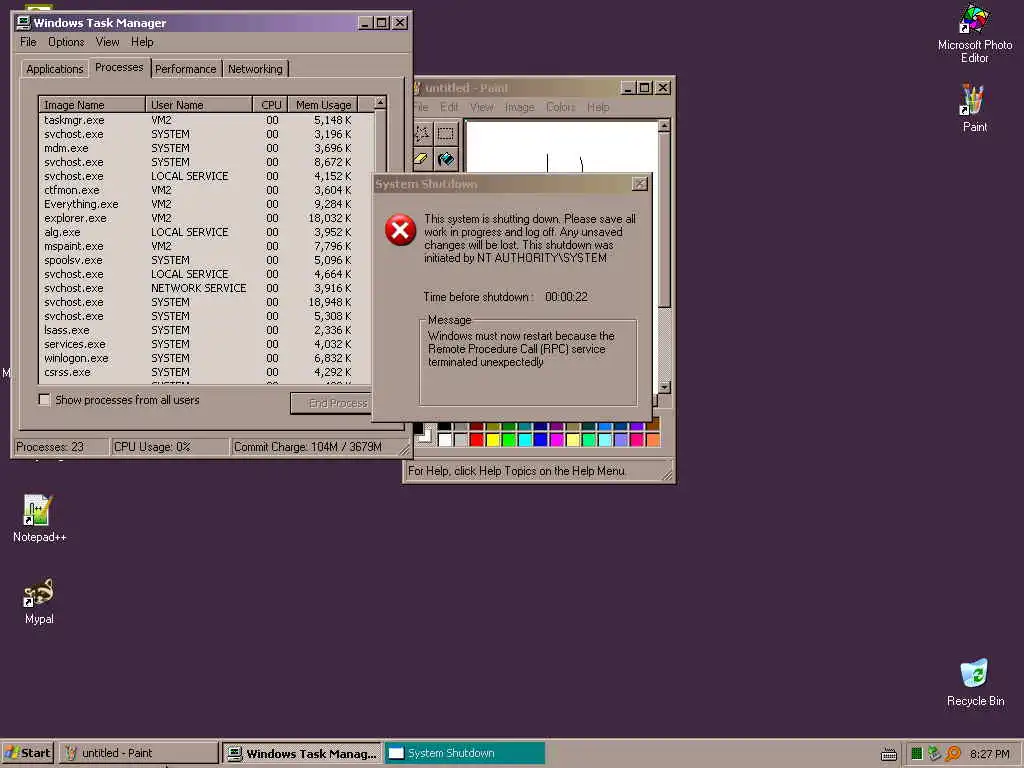This screenshot has height=768, width=1024.
Task: Select the mdm.exe process row
Action: 206,148
